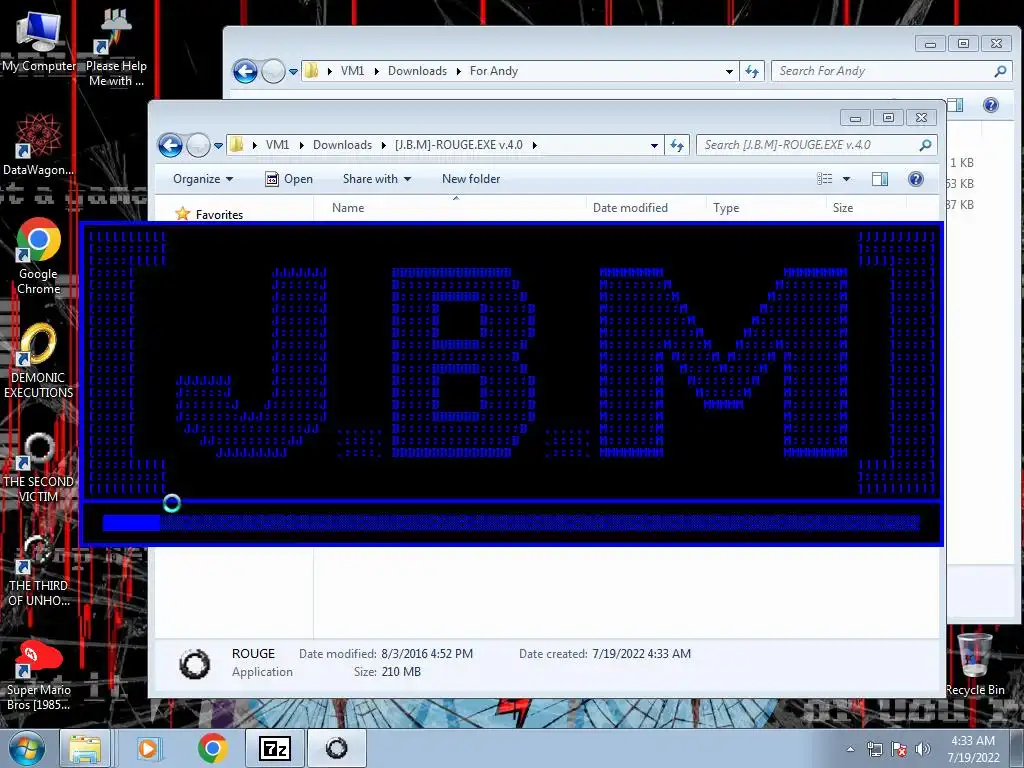Click the ROUGE application icon in the details pane
This screenshot has height=768, width=1024.
[195, 664]
